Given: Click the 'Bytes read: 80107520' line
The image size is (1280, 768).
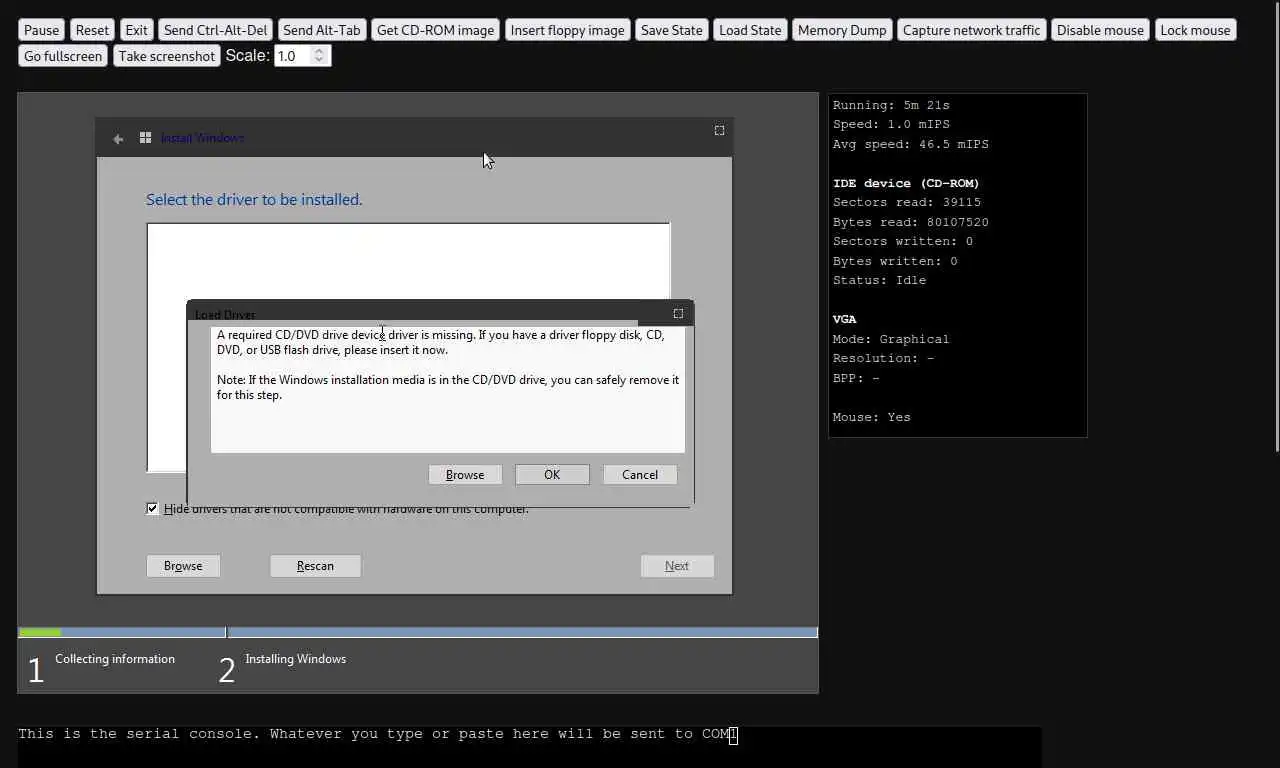Looking at the screenshot, I should coord(911,222).
